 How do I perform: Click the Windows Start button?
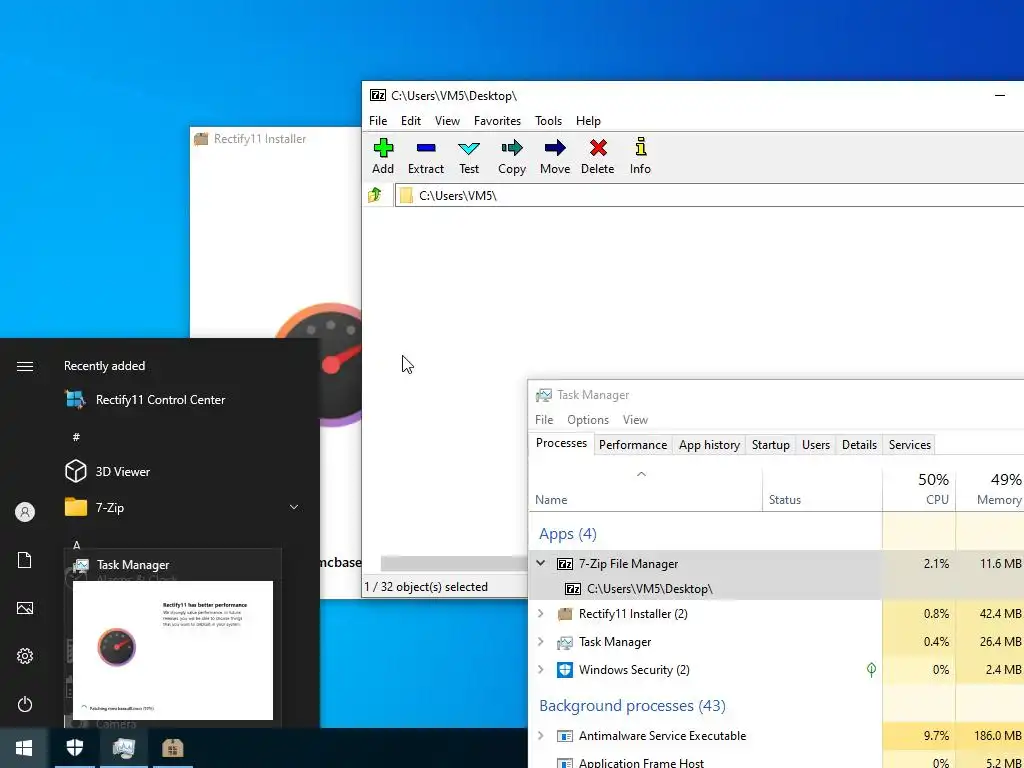(24, 748)
